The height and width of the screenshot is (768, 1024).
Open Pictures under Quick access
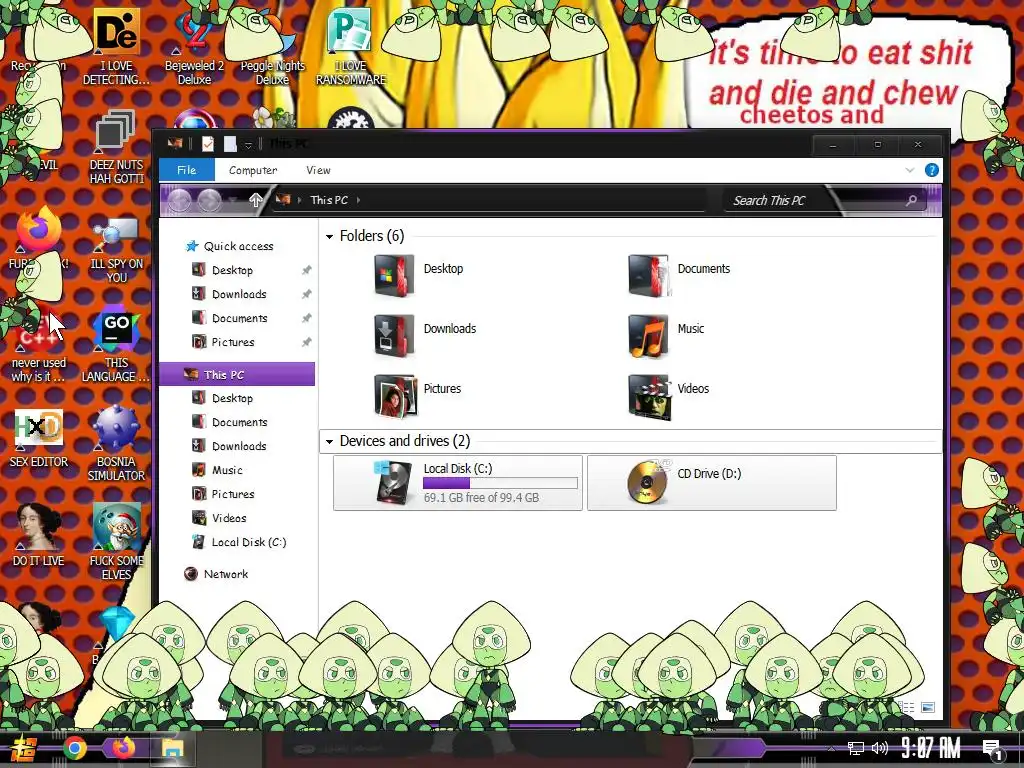(x=223, y=342)
